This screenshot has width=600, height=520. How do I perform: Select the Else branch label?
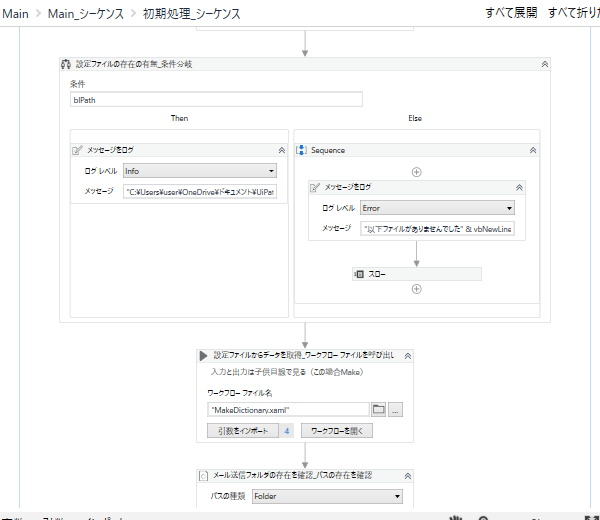415,118
